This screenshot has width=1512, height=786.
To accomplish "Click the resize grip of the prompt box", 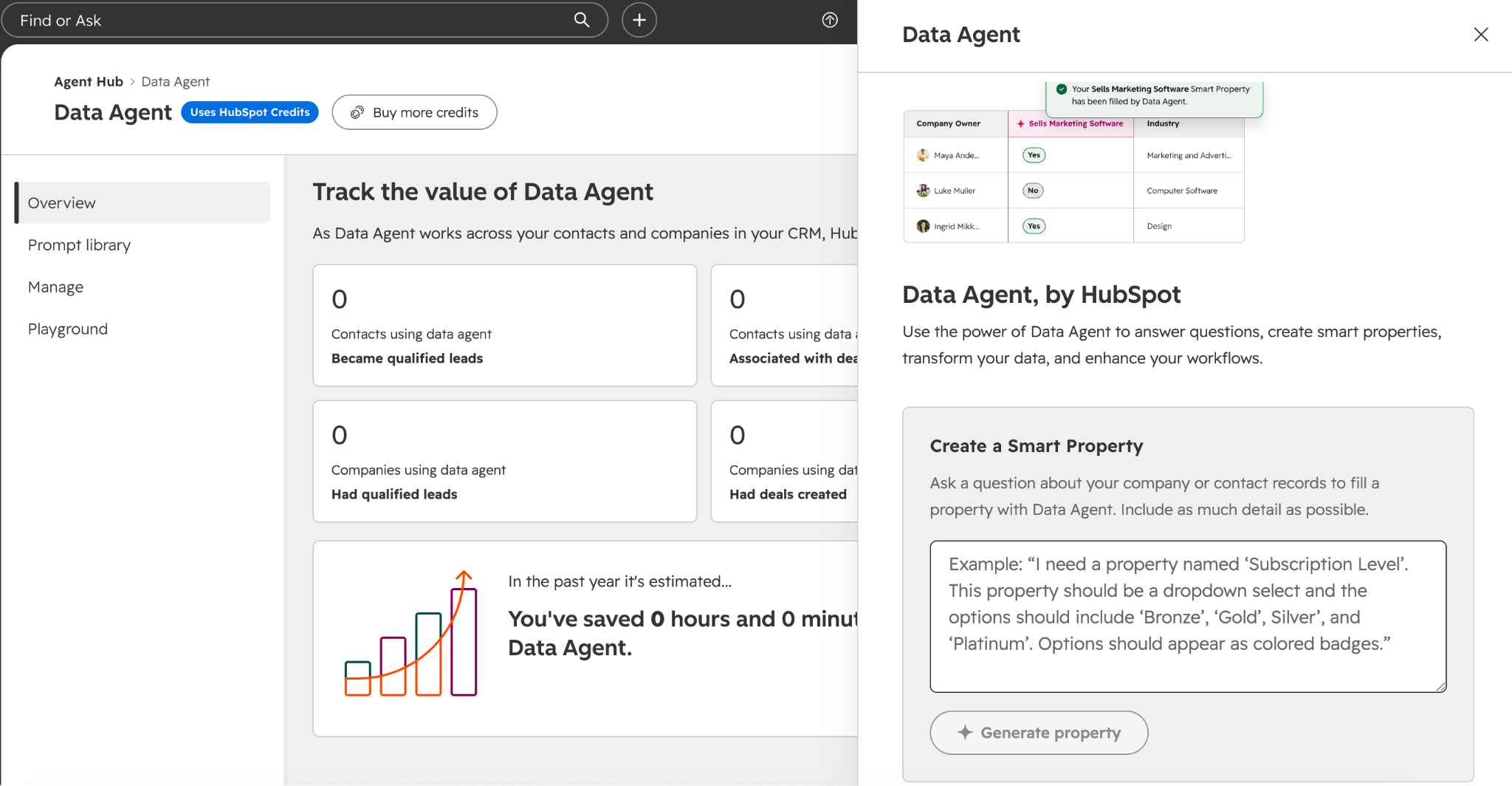I will 1440,686.
